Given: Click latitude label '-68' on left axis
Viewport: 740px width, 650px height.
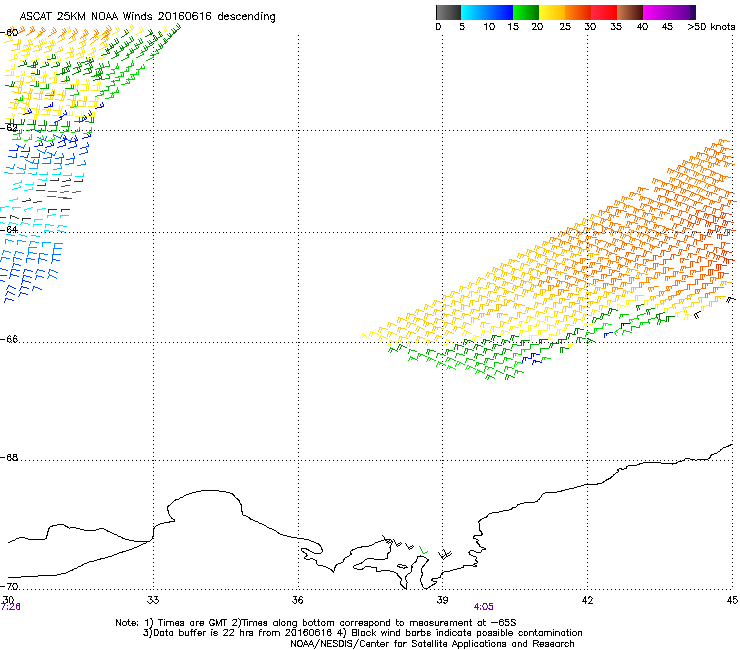Looking at the screenshot, I should point(9,457).
